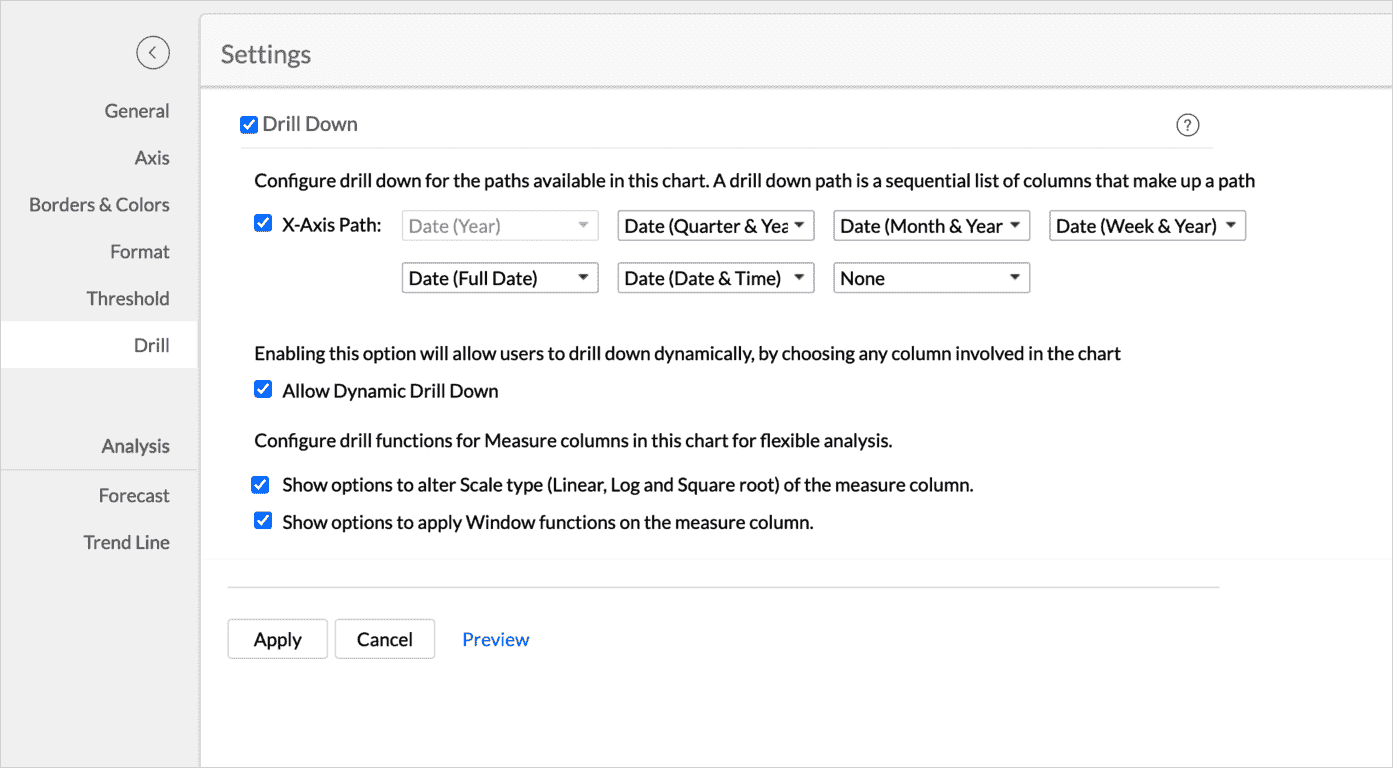Image resolution: width=1393 pixels, height=768 pixels.
Task: Expand the Date (Month & Year) dropdown
Action: pyautogui.click(x=931, y=226)
